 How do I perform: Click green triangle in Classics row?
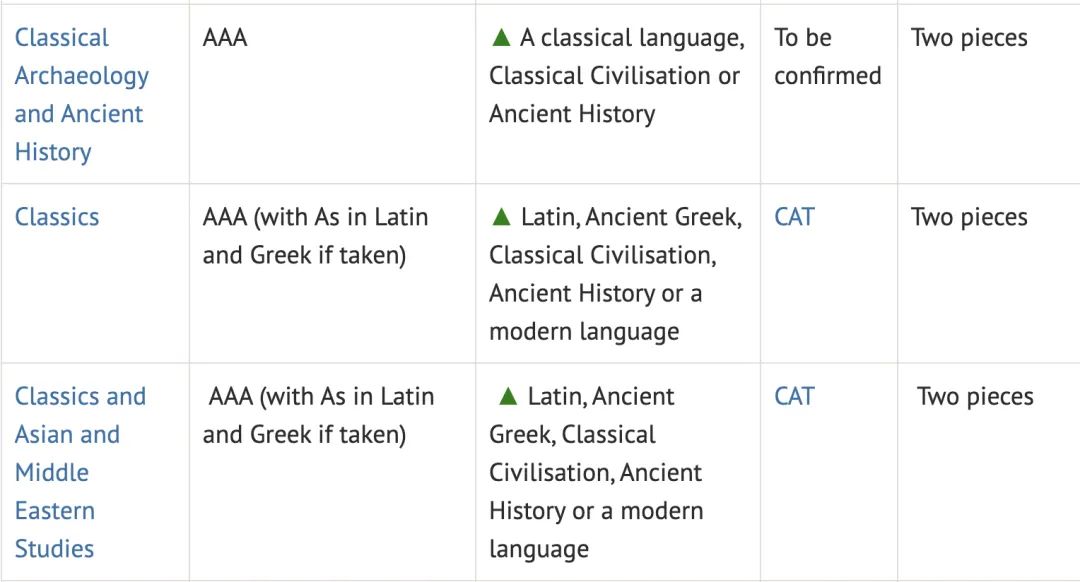(501, 217)
